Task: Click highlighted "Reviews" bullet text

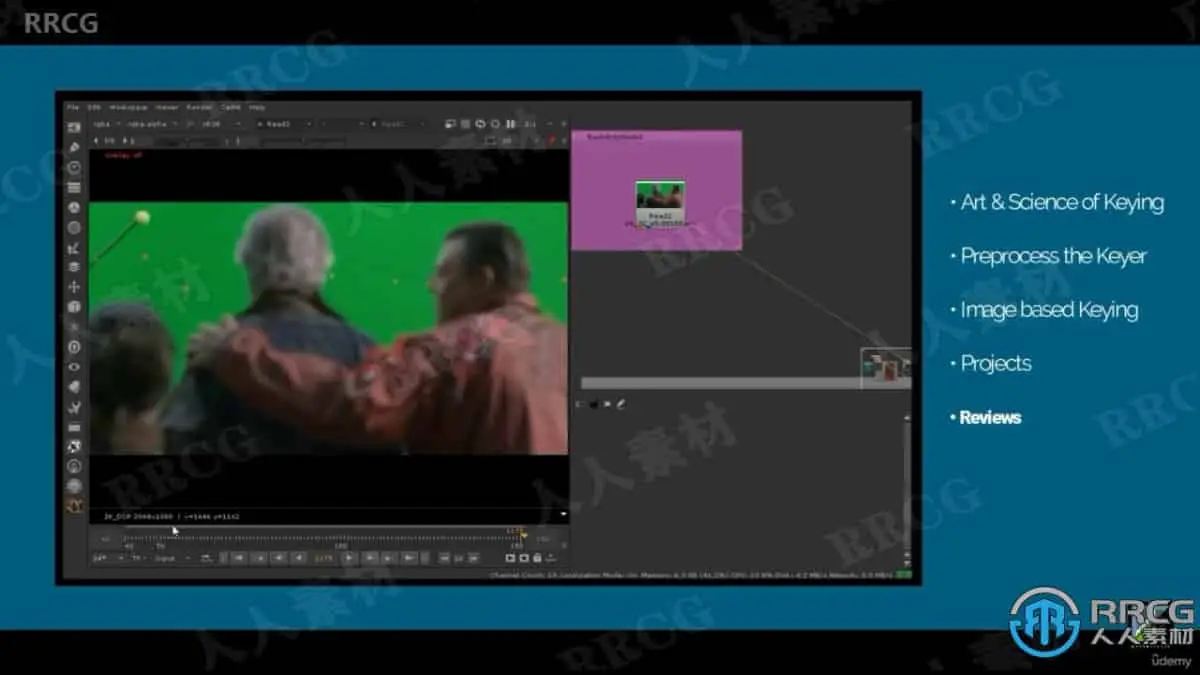Action: pos(990,417)
